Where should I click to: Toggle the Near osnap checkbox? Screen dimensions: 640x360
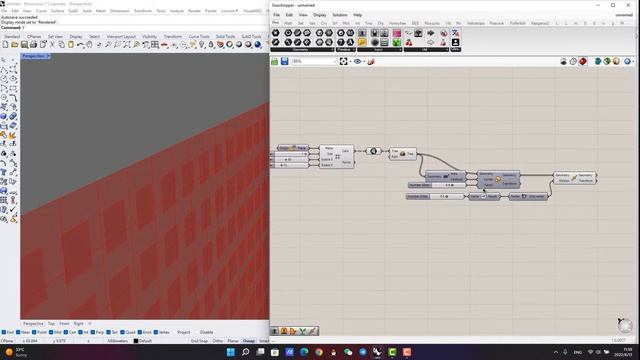click(18, 332)
